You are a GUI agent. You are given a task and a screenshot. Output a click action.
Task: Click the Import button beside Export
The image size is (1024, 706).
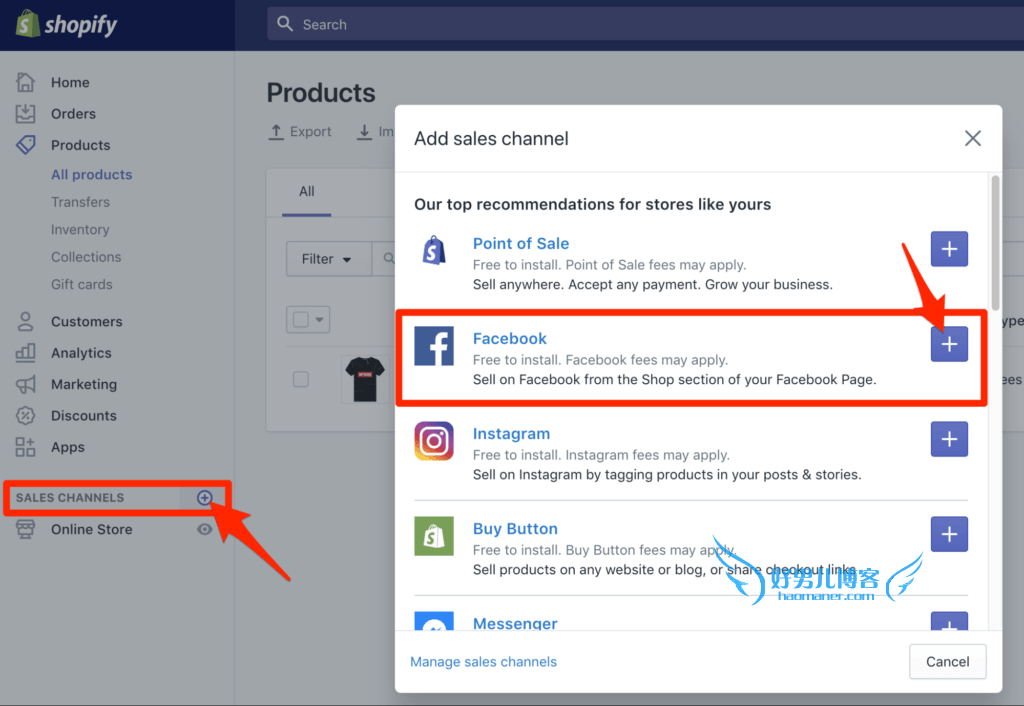376,132
